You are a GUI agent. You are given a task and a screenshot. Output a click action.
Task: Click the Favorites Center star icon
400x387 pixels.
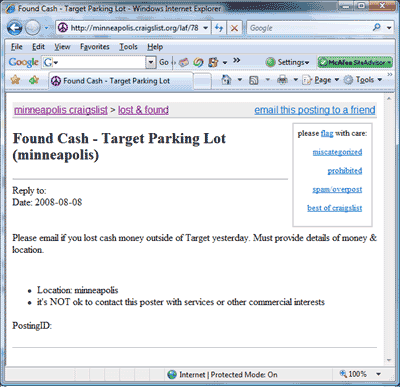(15, 80)
